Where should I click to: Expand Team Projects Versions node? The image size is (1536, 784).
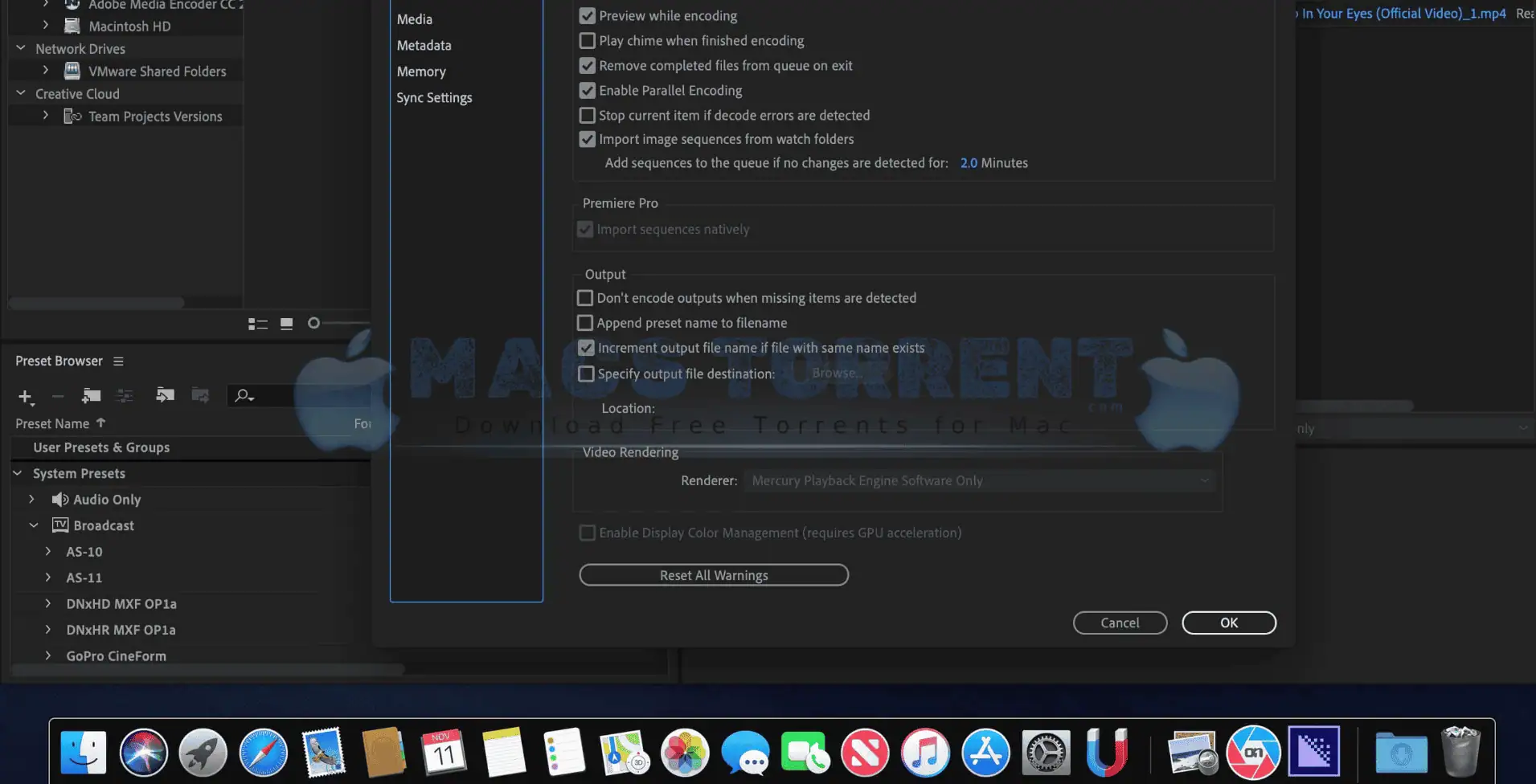46,116
